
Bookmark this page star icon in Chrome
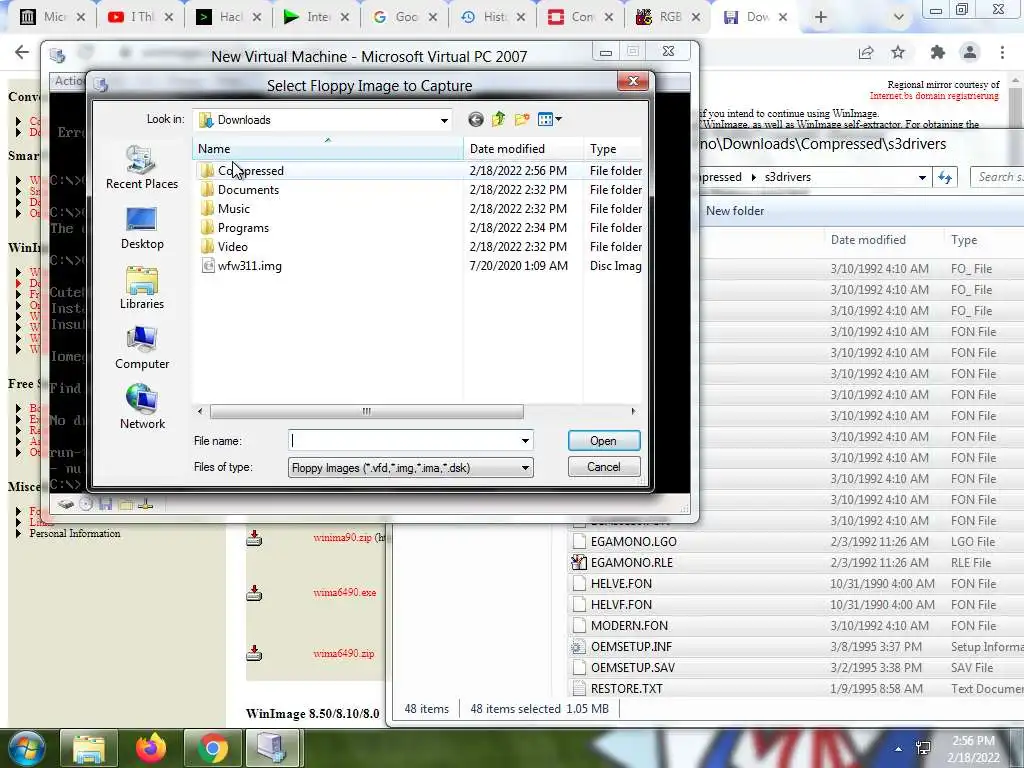898,52
